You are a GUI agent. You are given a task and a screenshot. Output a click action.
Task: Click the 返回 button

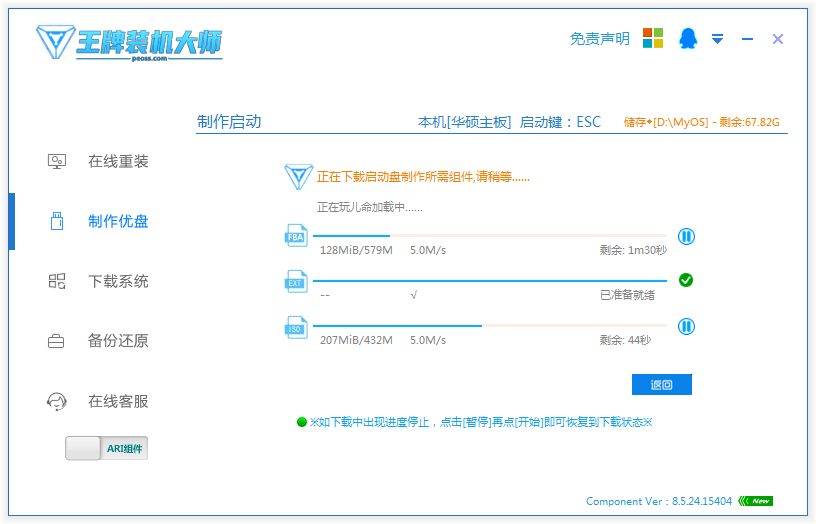(662, 385)
